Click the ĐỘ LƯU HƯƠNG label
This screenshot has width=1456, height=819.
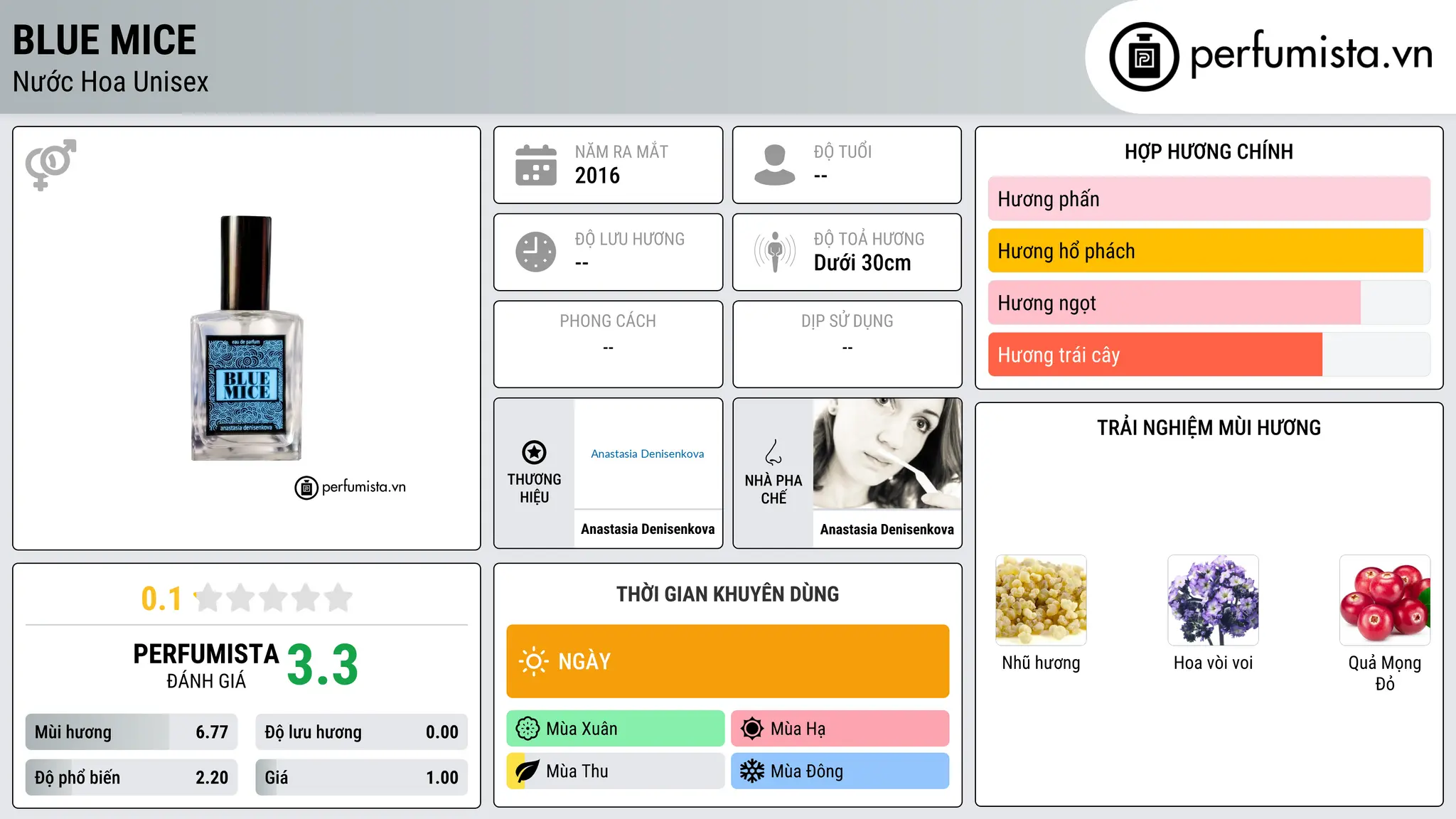click(x=630, y=239)
